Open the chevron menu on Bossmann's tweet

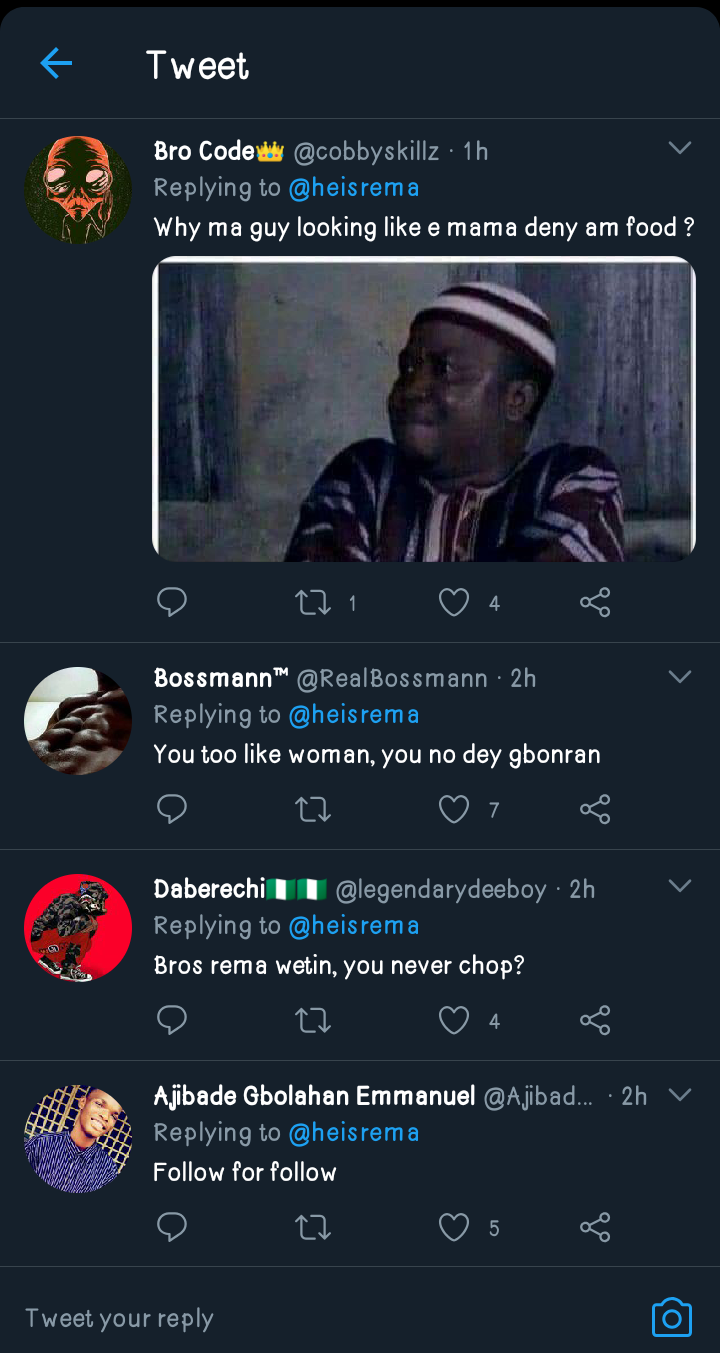tap(680, 677)
